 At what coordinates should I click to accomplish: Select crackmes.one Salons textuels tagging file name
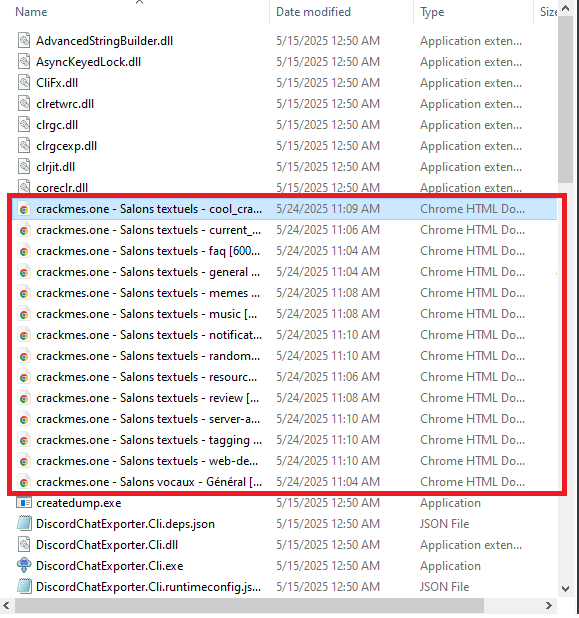[149, 440]
